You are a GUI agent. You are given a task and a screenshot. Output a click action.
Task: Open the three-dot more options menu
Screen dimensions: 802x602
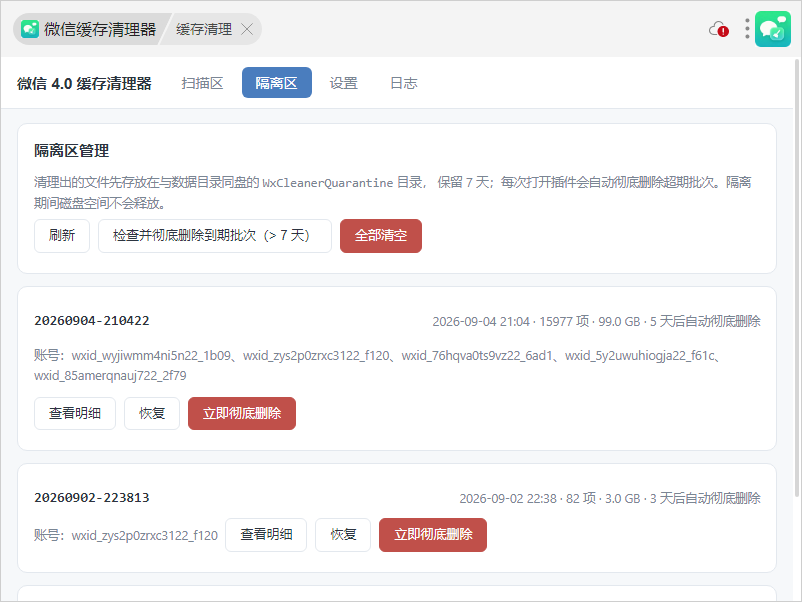click(x=747, y=29)
